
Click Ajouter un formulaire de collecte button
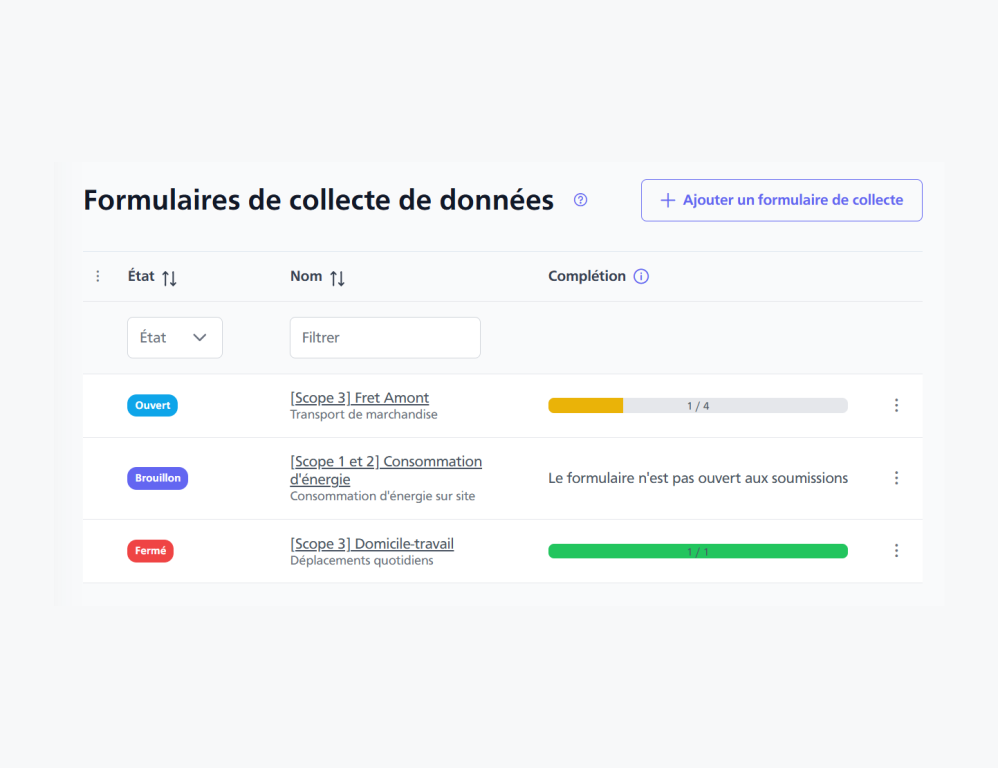(x=782, y=200)
